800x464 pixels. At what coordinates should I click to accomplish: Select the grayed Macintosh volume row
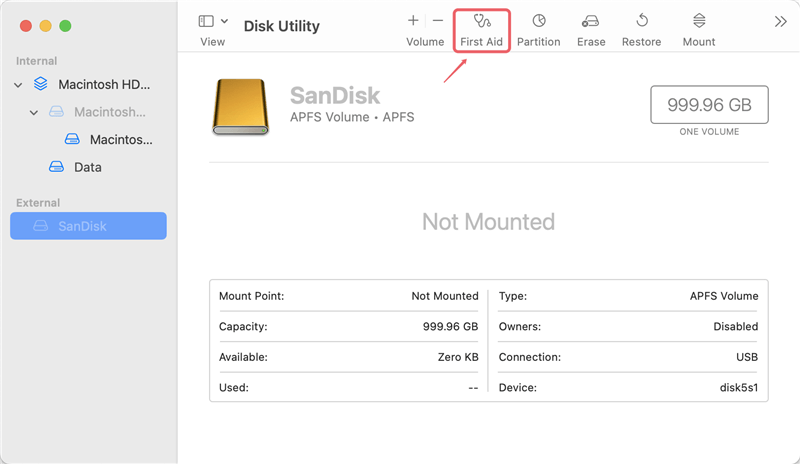pos(88,112)
